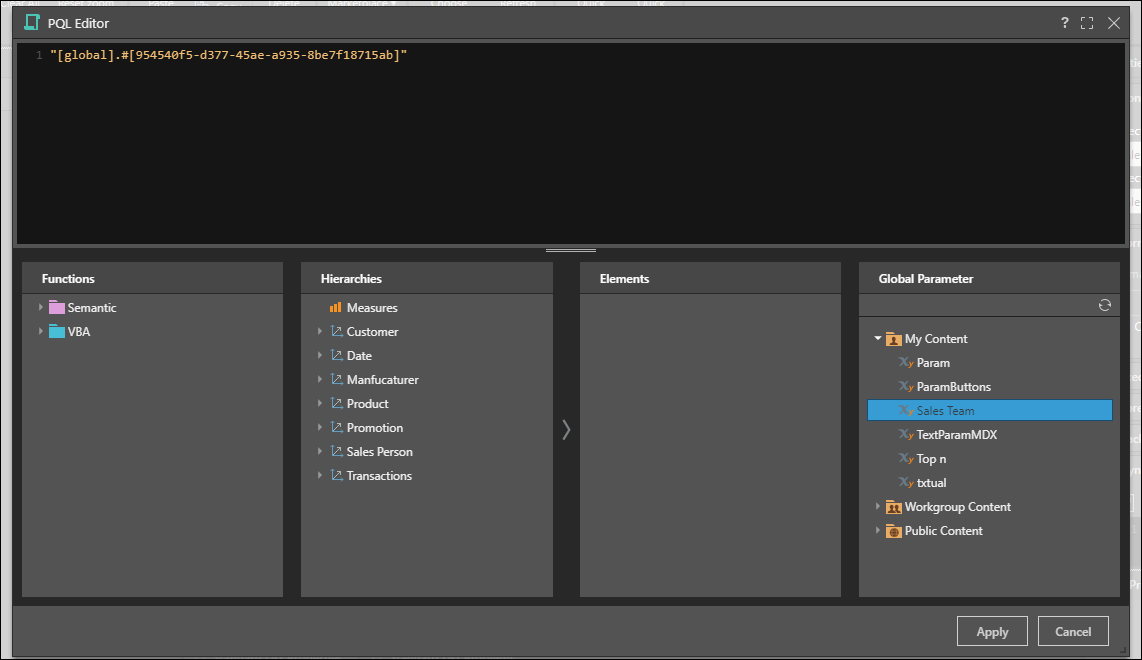Click the Apply button
This screenshot has height=660, width=1142.
pyautogui.click(x=991, y=631)
